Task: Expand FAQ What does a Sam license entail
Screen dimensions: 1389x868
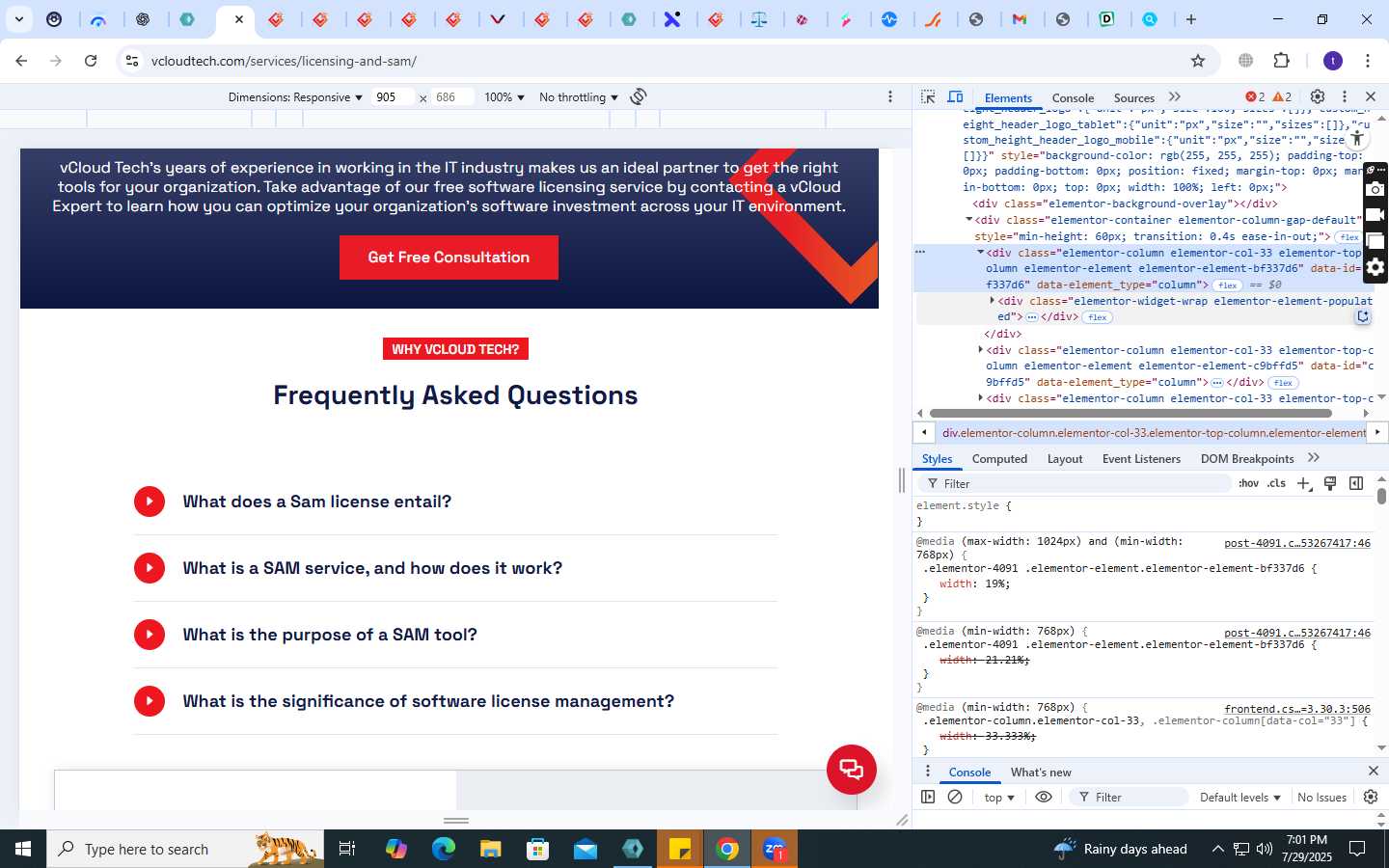Action: click(455, 502)
